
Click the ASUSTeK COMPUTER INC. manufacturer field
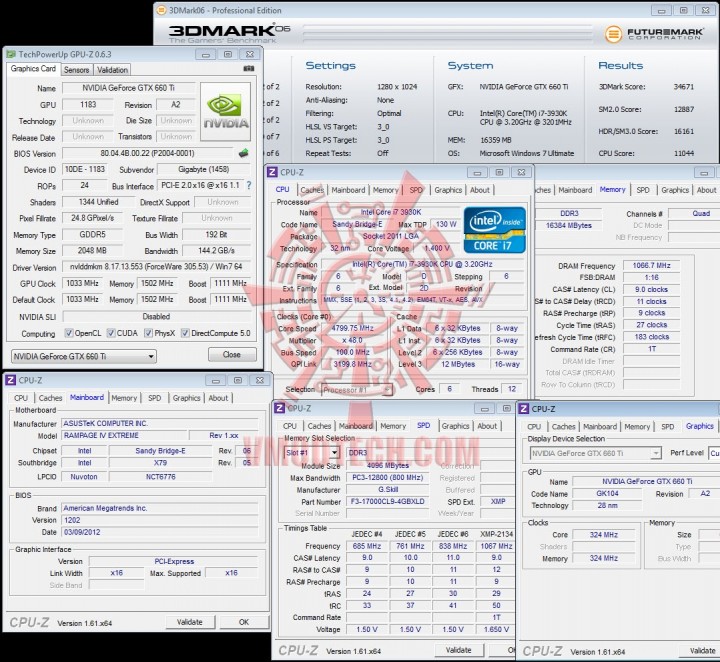point(160,423)
